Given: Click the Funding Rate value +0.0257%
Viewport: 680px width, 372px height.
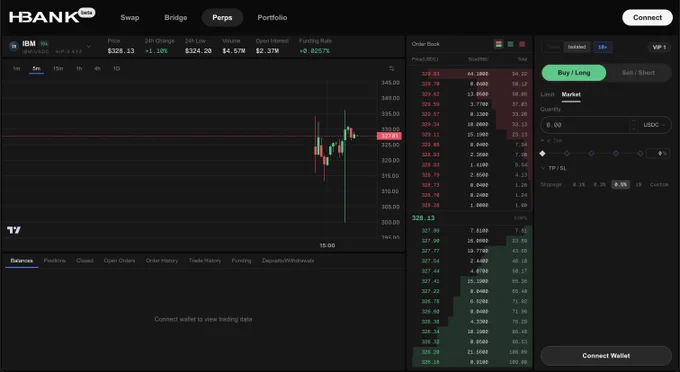Looking at the screenshot, I should (314, 51).
